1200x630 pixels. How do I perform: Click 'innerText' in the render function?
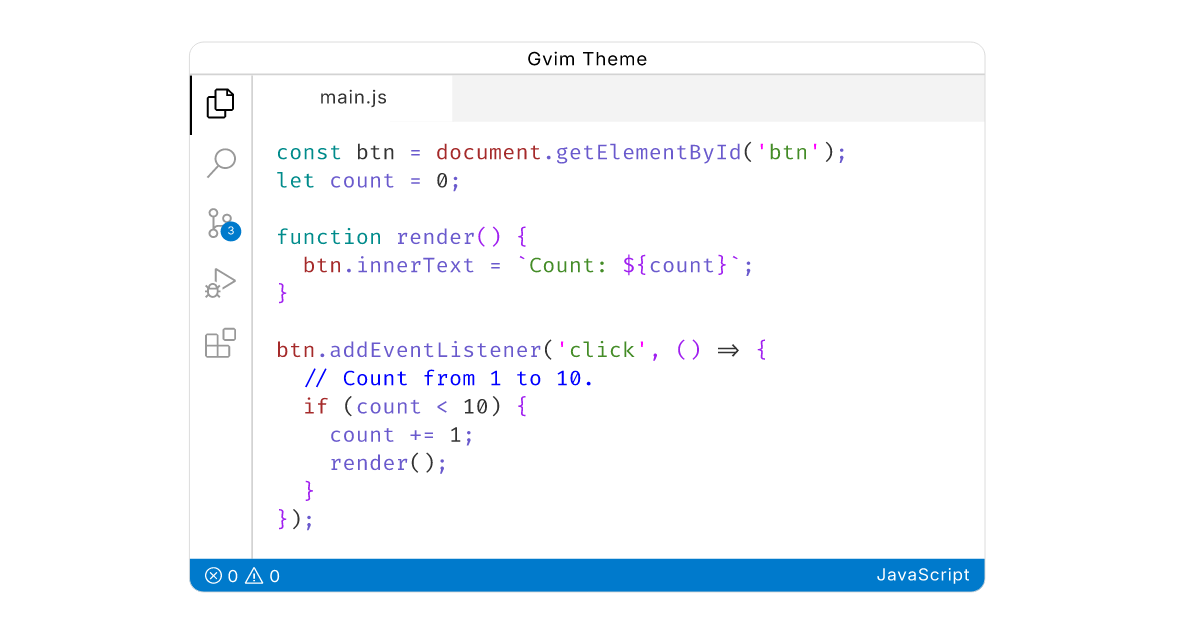tap(415, 265)
